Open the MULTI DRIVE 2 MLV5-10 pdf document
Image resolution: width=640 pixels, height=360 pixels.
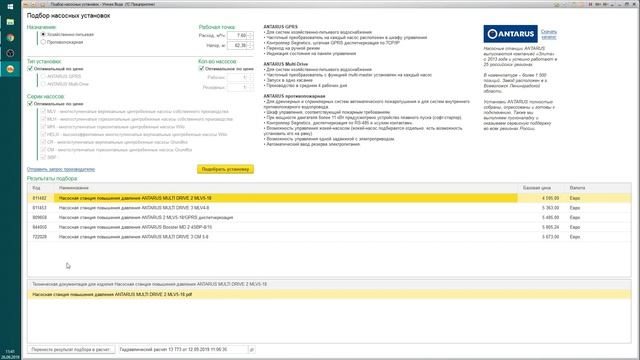[x=329, y=294]
